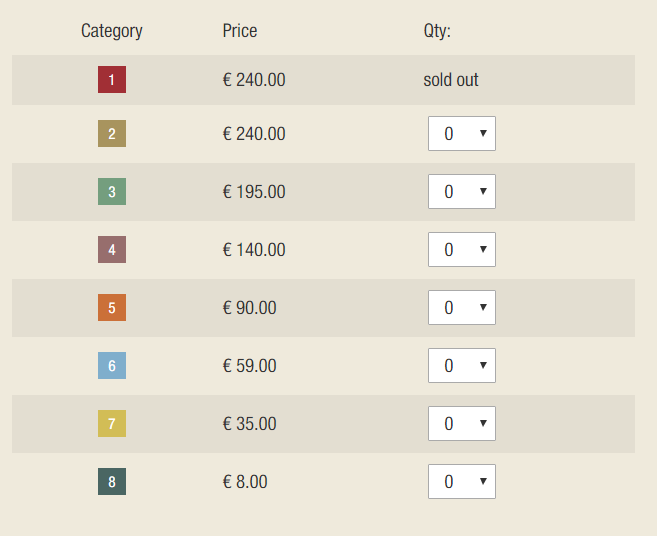Open quantity dropdown for € 59.00 tickets
The image size is (657, 536).
462,365
